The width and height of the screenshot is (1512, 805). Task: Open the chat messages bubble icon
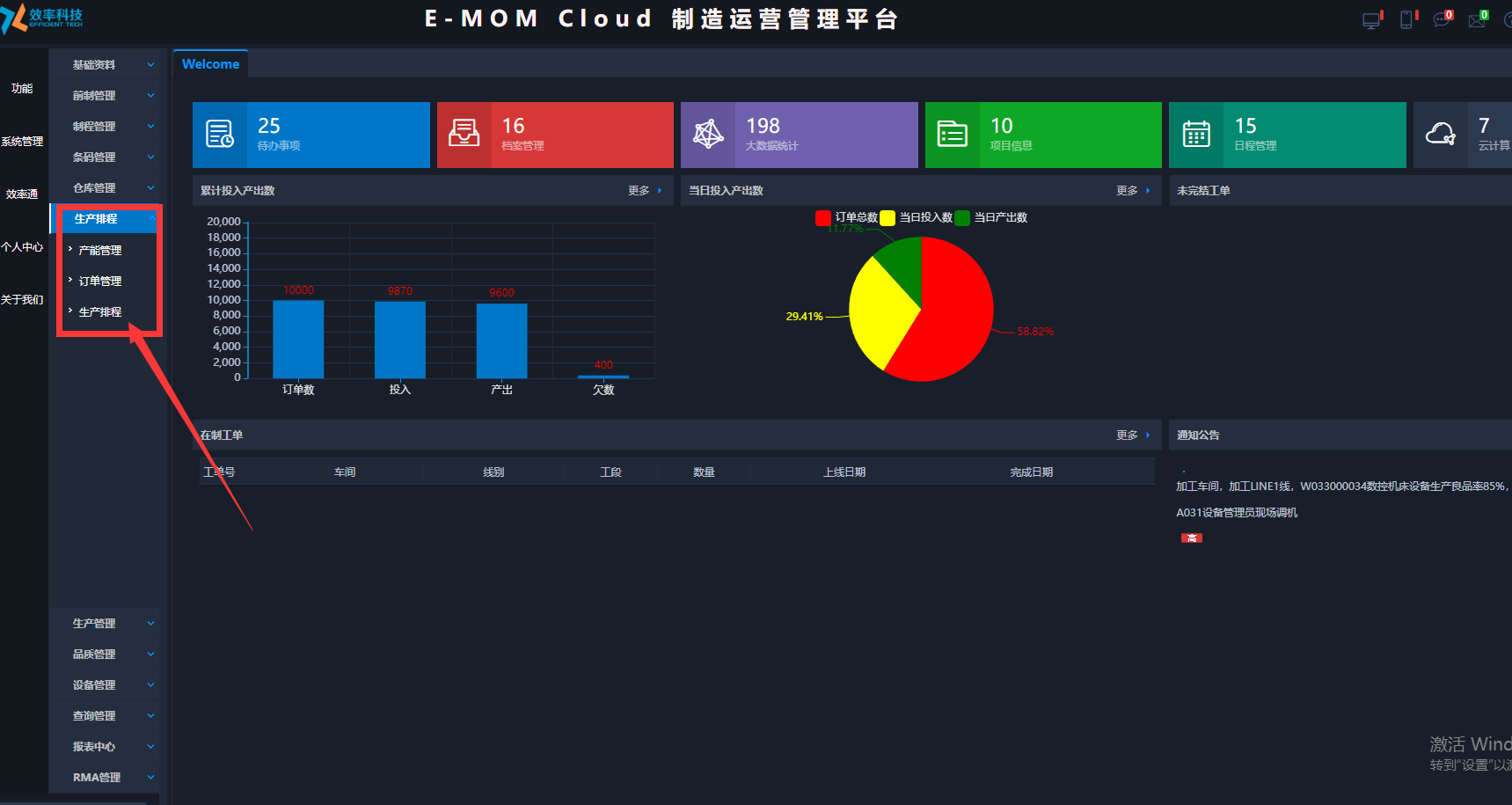1442,20
